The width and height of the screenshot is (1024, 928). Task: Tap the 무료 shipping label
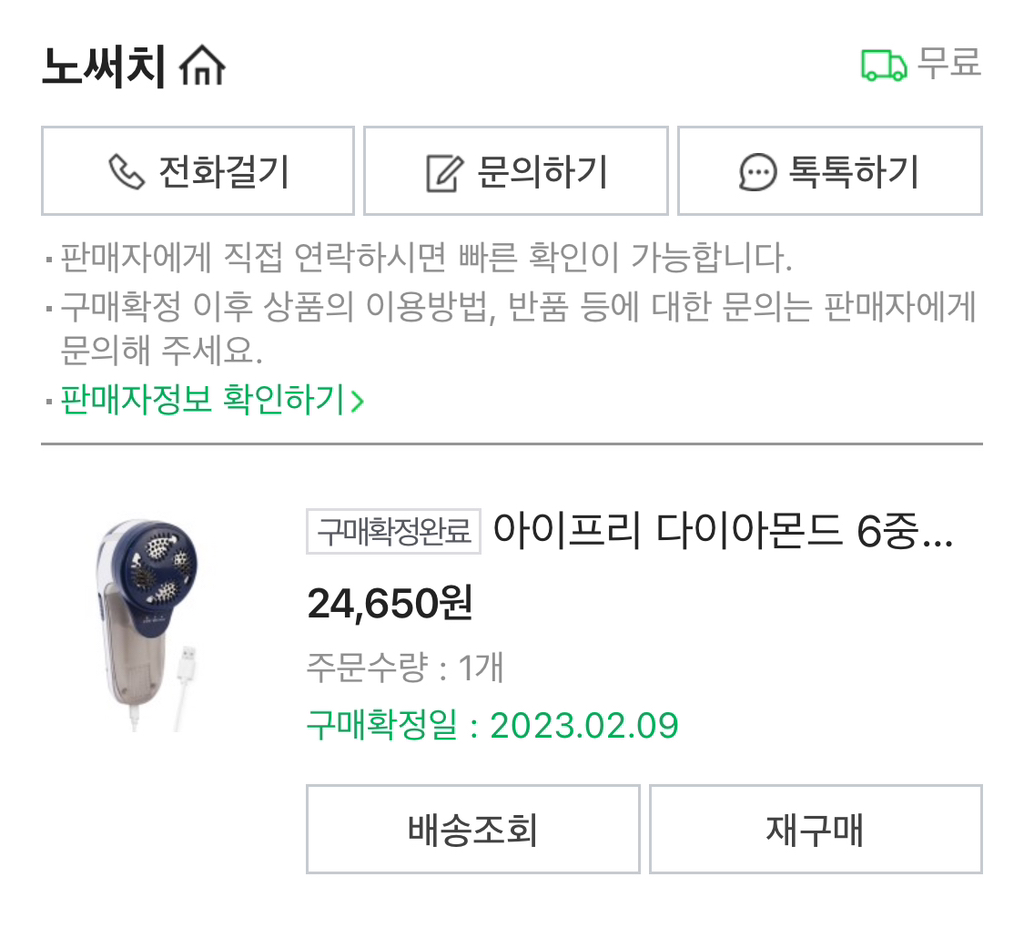coord(949,63)
